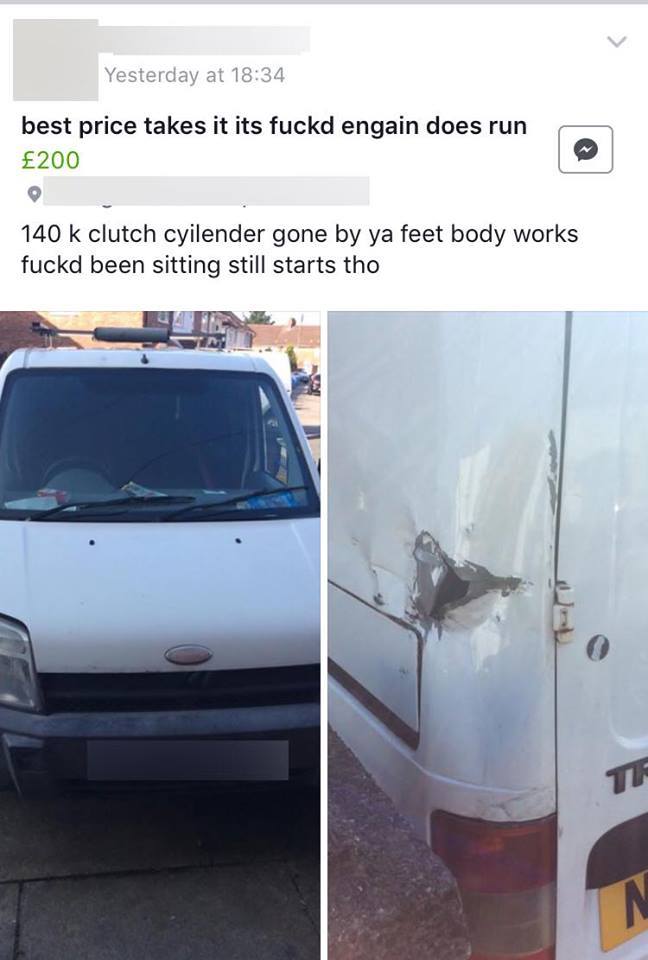Tap the blurred number plate in the front photo
This screenshot has height=960, width=648.
pyautogui.click(x=187, y=760)
